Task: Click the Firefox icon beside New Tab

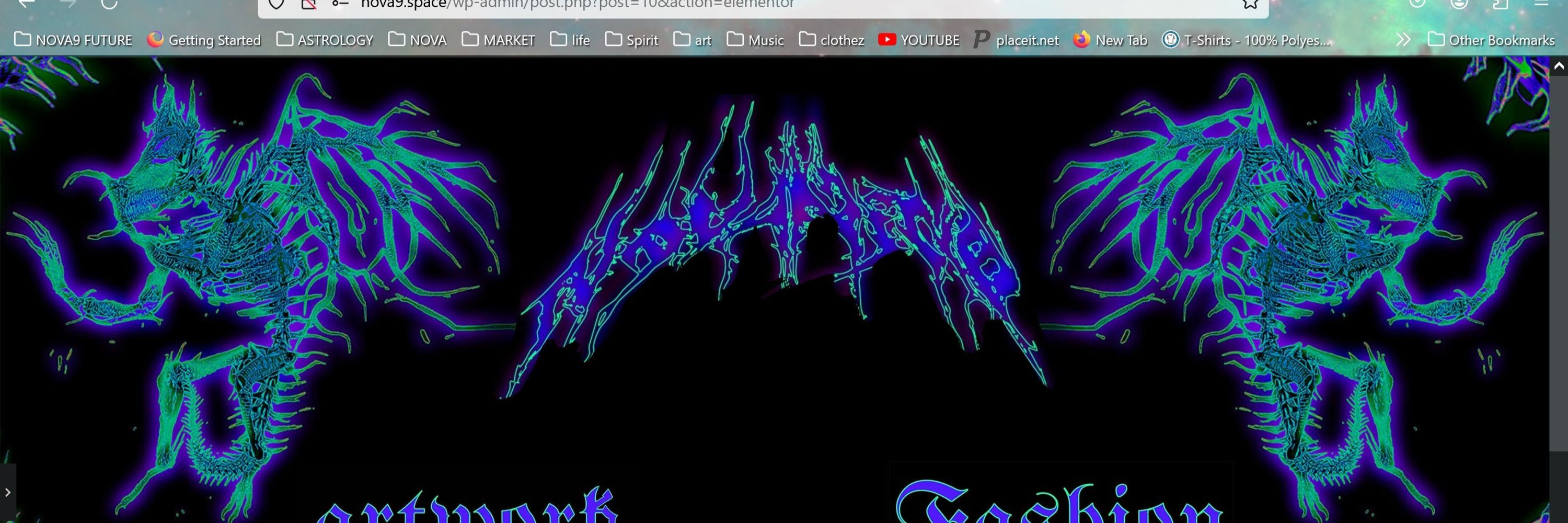Action: (1081, 40)
